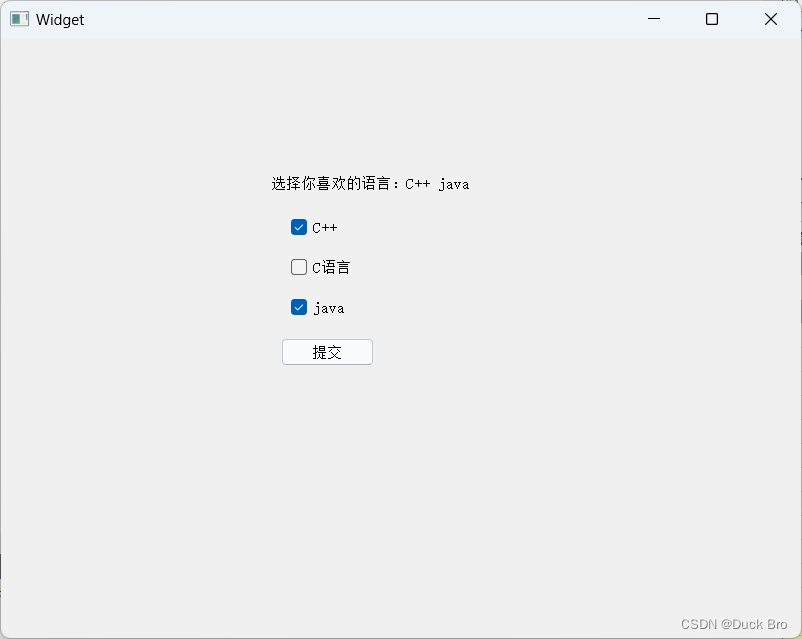Image resolution: width=802 pixels, height=639 pixels.
Task: Click the Widget app icon in title bar
Action: 19,19
